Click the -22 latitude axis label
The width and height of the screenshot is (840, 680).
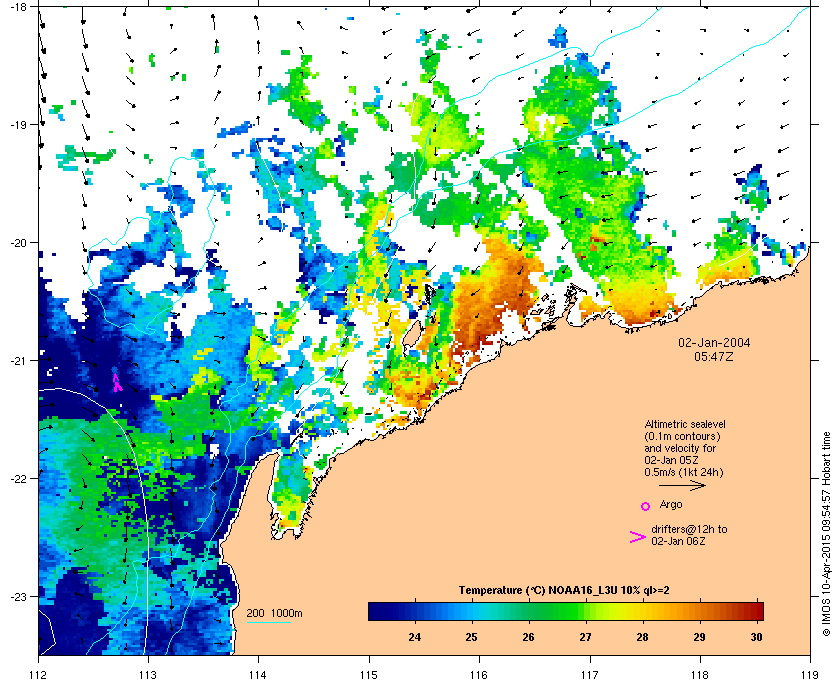click(18, 479)
